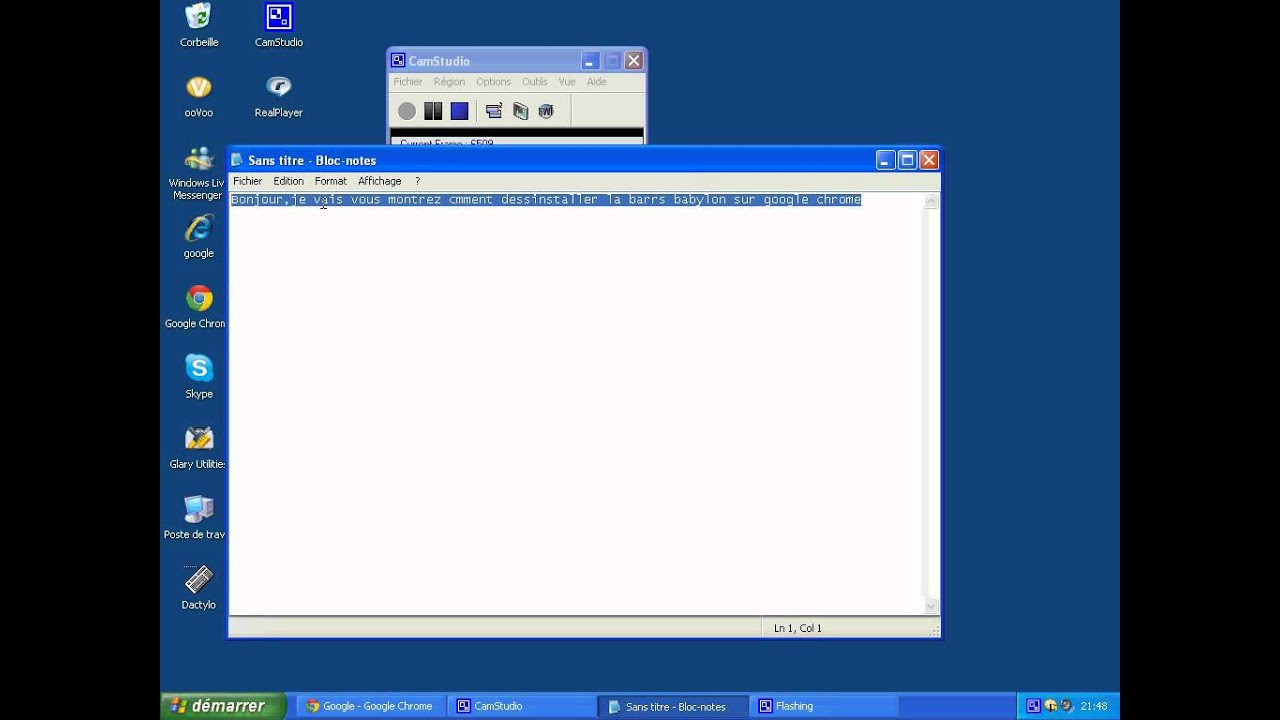Screen dimensions: 1280x720
Task: Click the 'Ln 1, Col 1' status bar entry
Action: [x=798, y=628]
